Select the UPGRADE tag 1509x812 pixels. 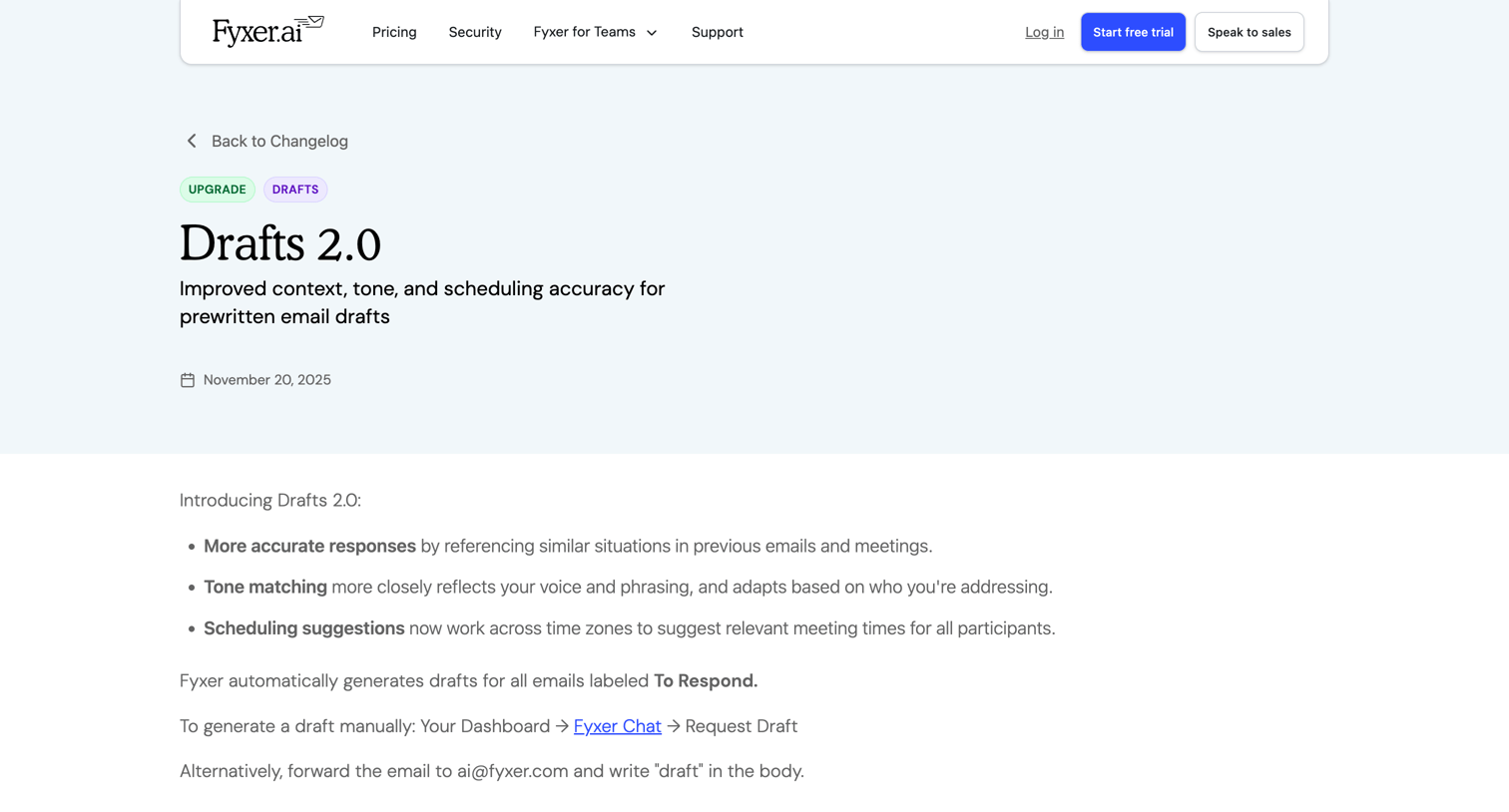point(217,190)
